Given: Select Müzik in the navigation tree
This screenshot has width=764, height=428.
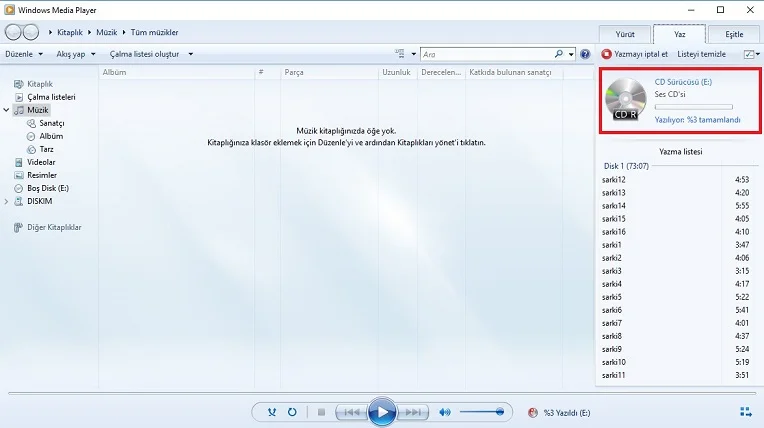Looking at the screenshot, I should point(38,110).
